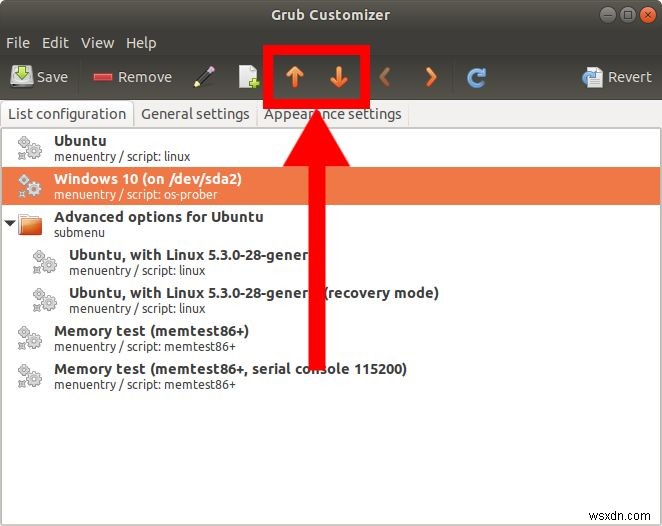Screen dimensions: 662x526
Task: Click gear icon beside recovery mode entry
Action: point(45,300)
